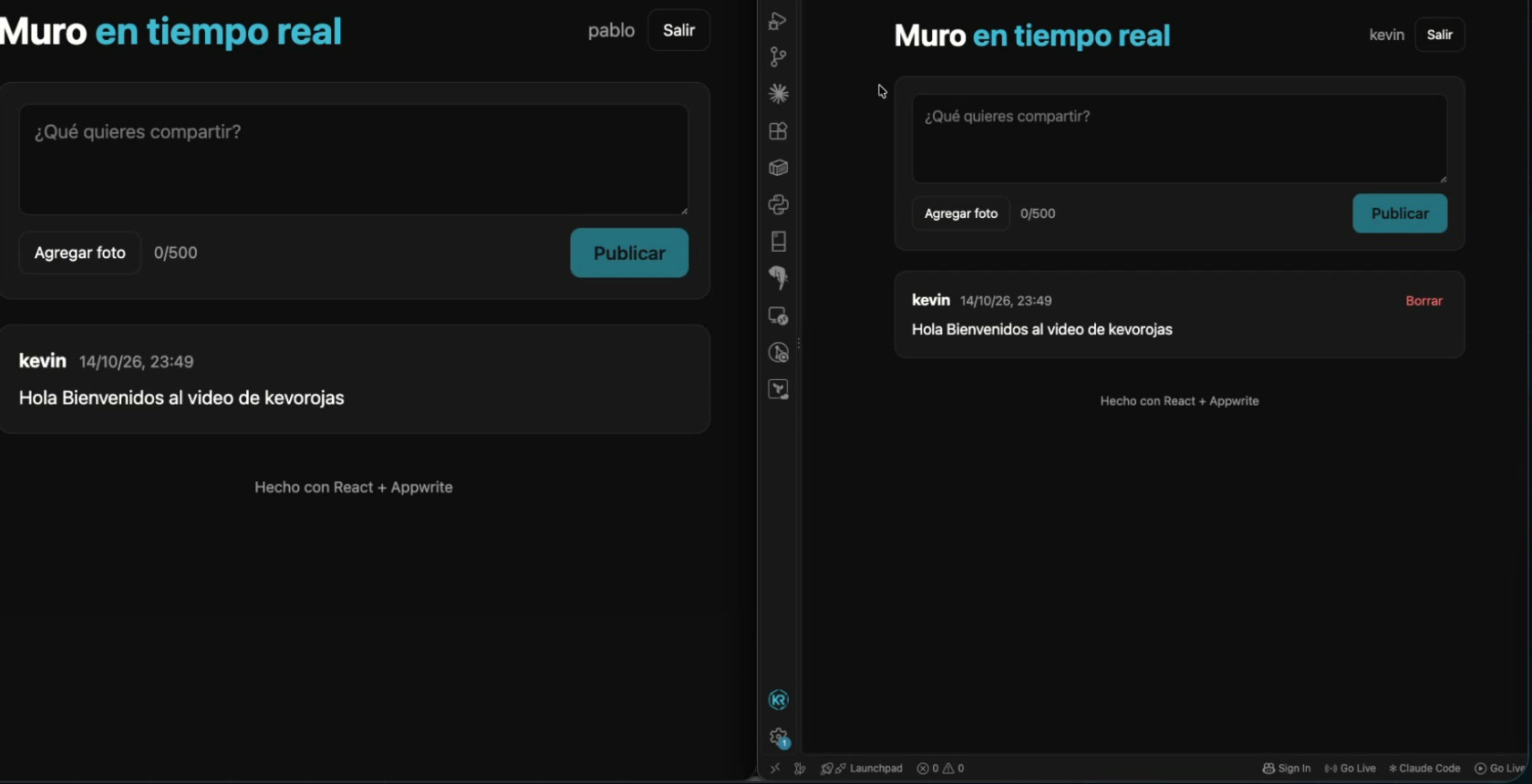Click the post text in kevin's window
The width and height of the screenshot is (1532, 784).
1042,329
